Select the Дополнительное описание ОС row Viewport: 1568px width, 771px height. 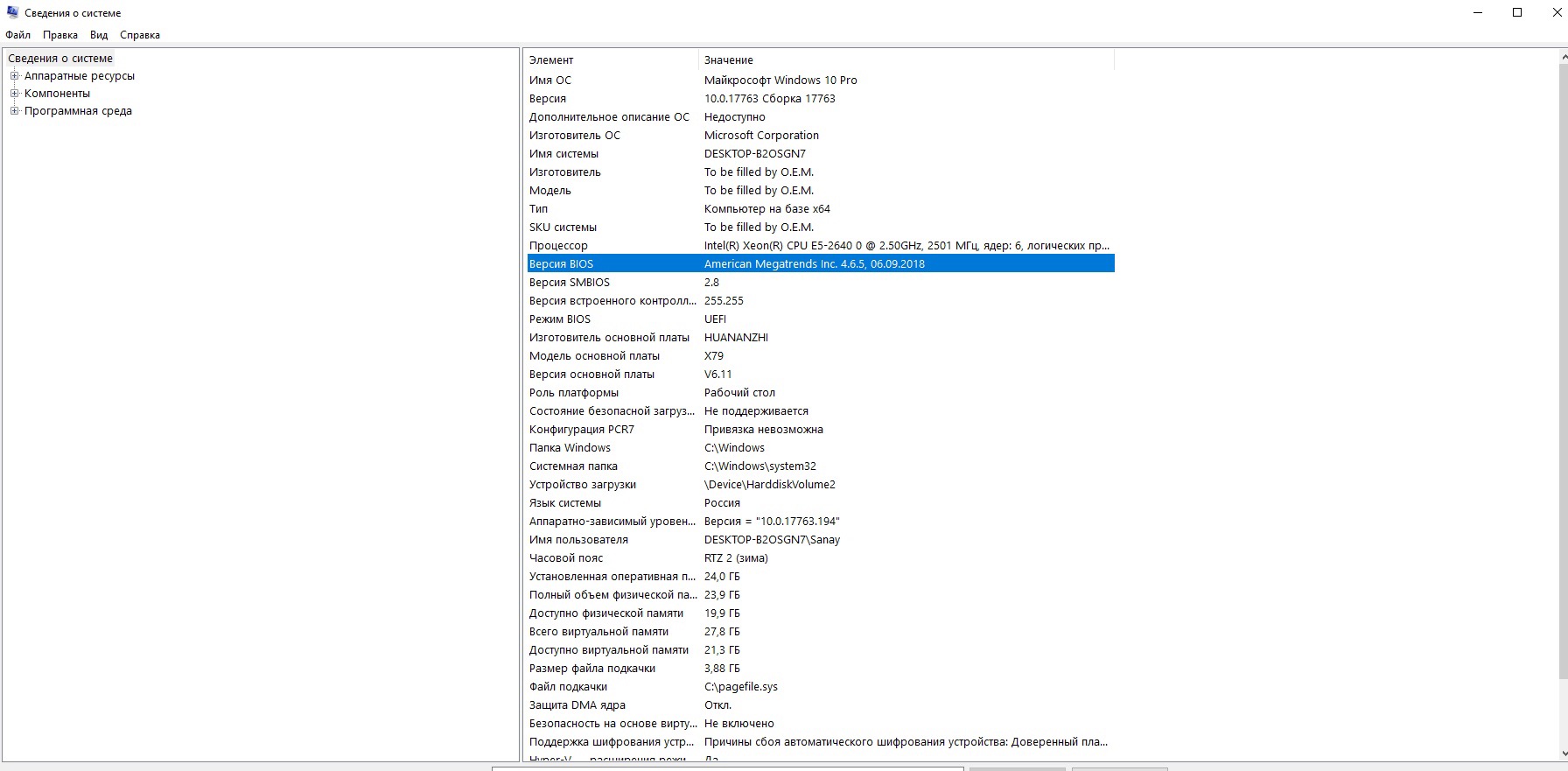pyautogui.click(x=819, y=117)
